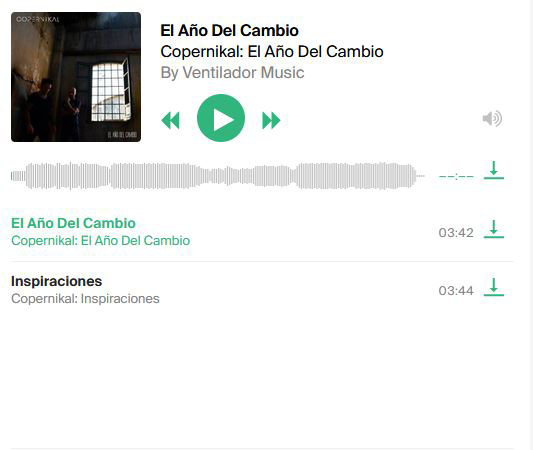Click the header title El Año Del Cambio
533x450 pixels.
tap(229, 31)
